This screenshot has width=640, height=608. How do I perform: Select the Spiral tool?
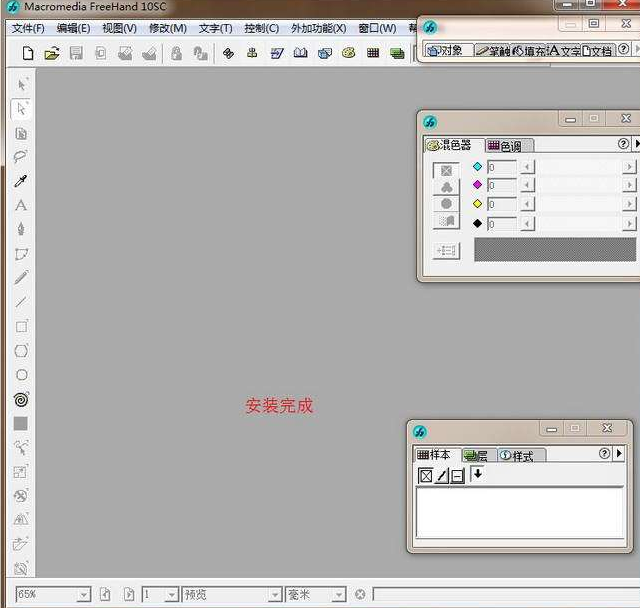(21, 399)
